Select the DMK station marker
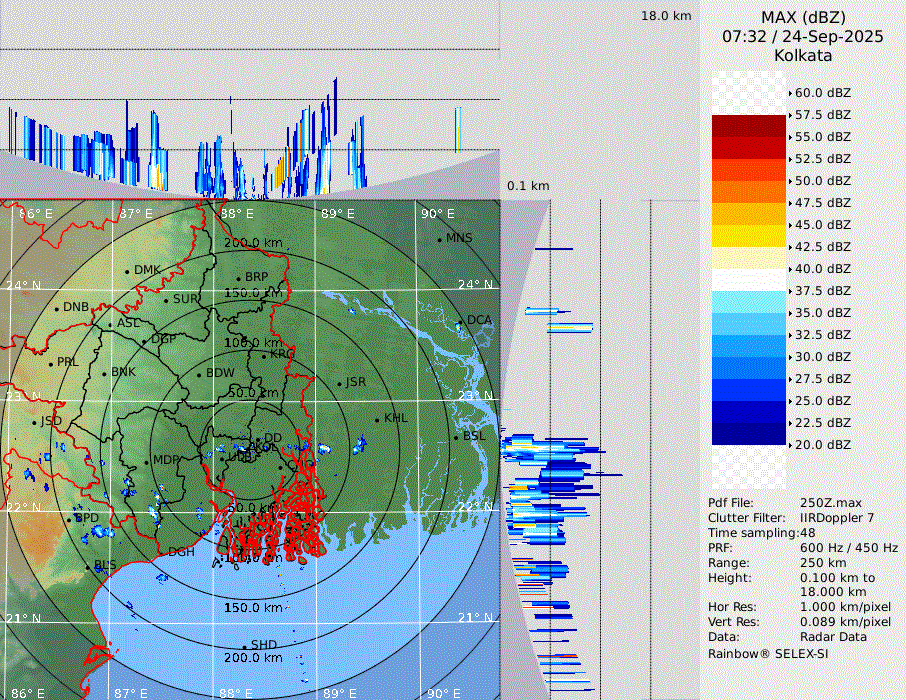 pyautogui.click(x=127, y=271)
